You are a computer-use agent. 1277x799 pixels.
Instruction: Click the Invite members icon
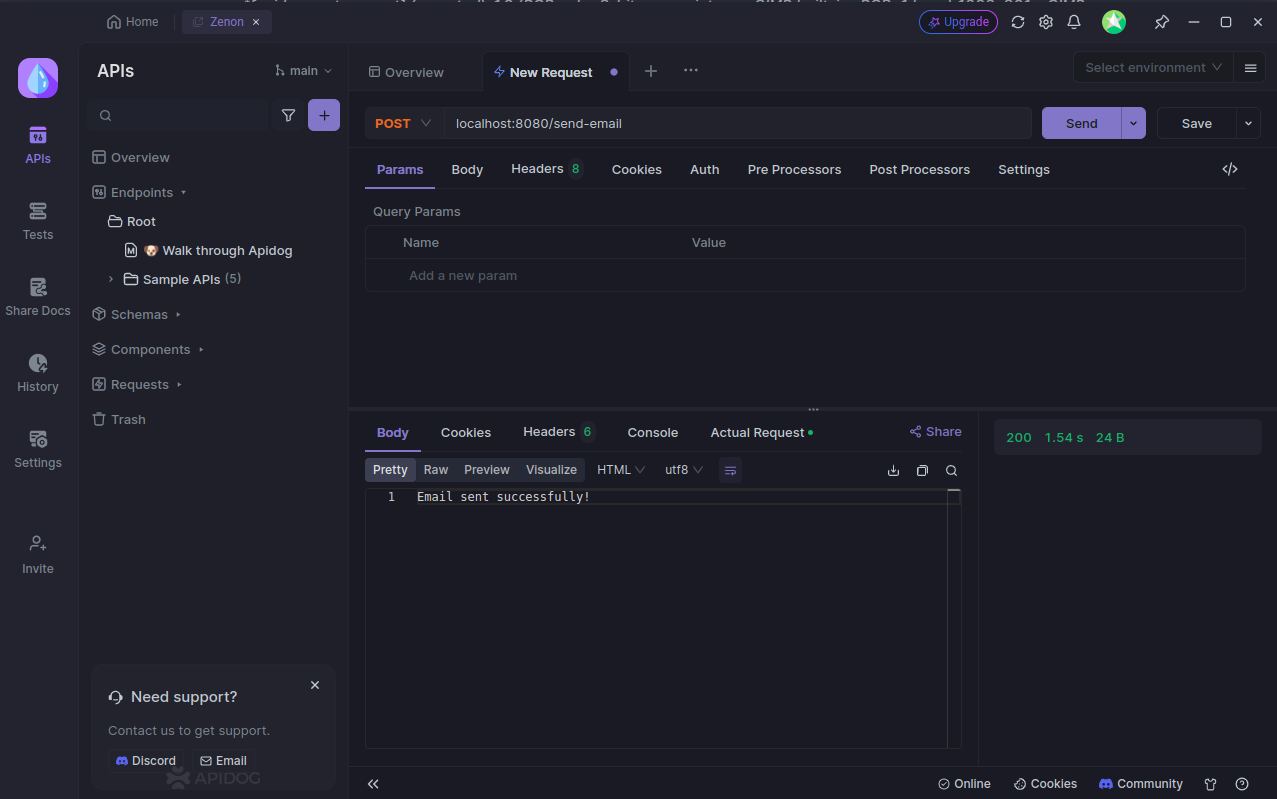click(38, 543)
